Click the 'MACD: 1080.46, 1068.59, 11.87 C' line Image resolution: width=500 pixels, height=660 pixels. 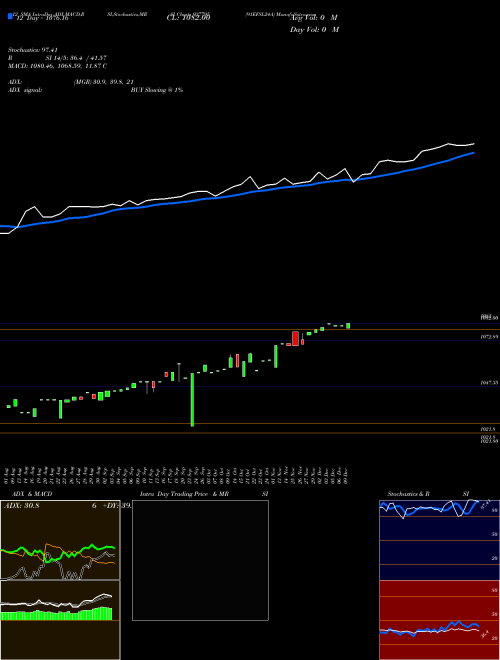tap(57, 66)
